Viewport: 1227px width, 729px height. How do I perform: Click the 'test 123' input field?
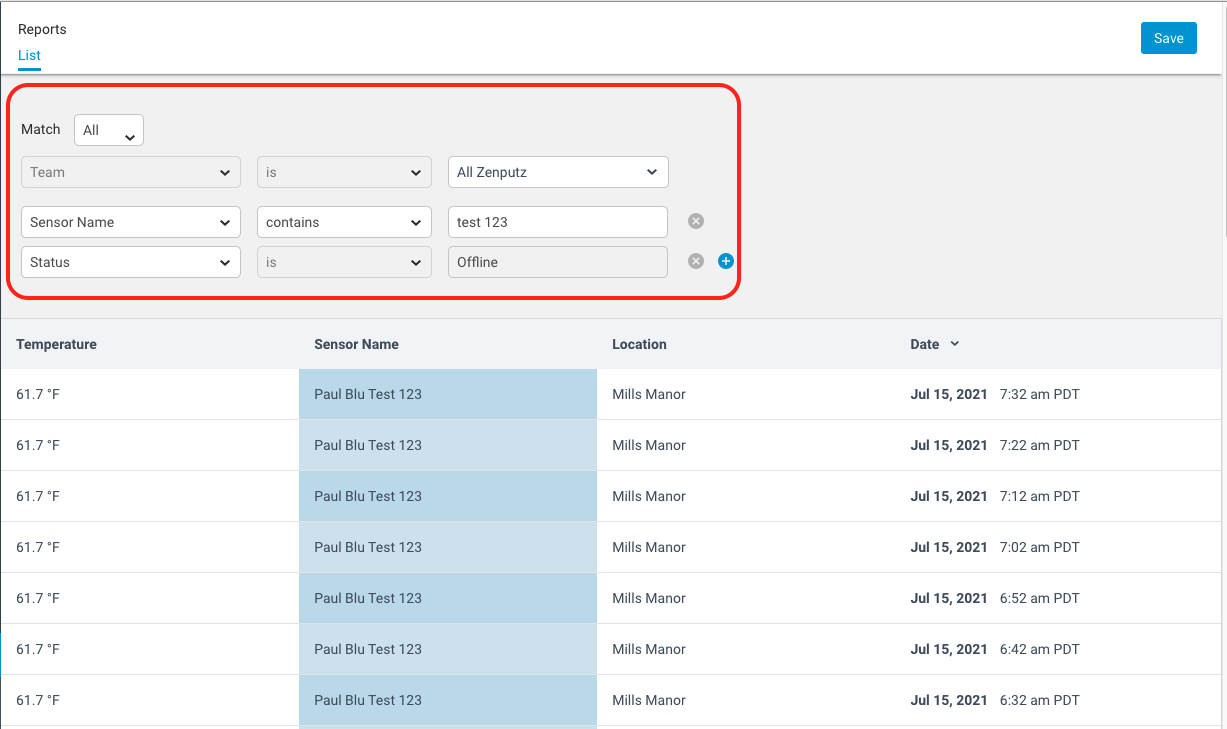(x=558, y=222)
